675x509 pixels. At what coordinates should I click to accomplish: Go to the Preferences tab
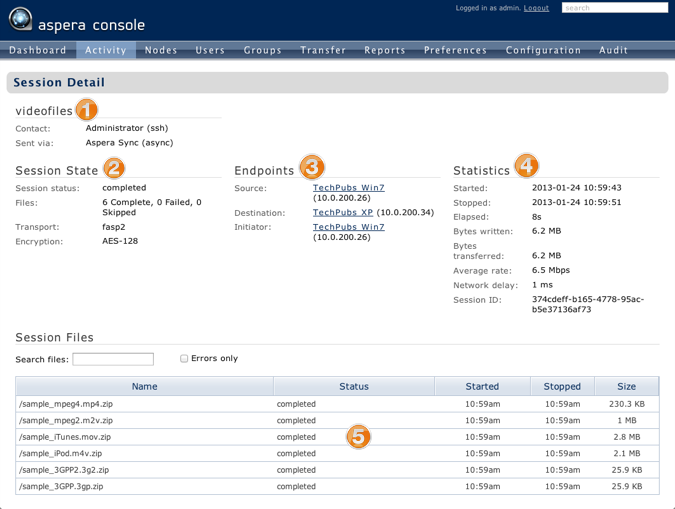pos(455,50)
